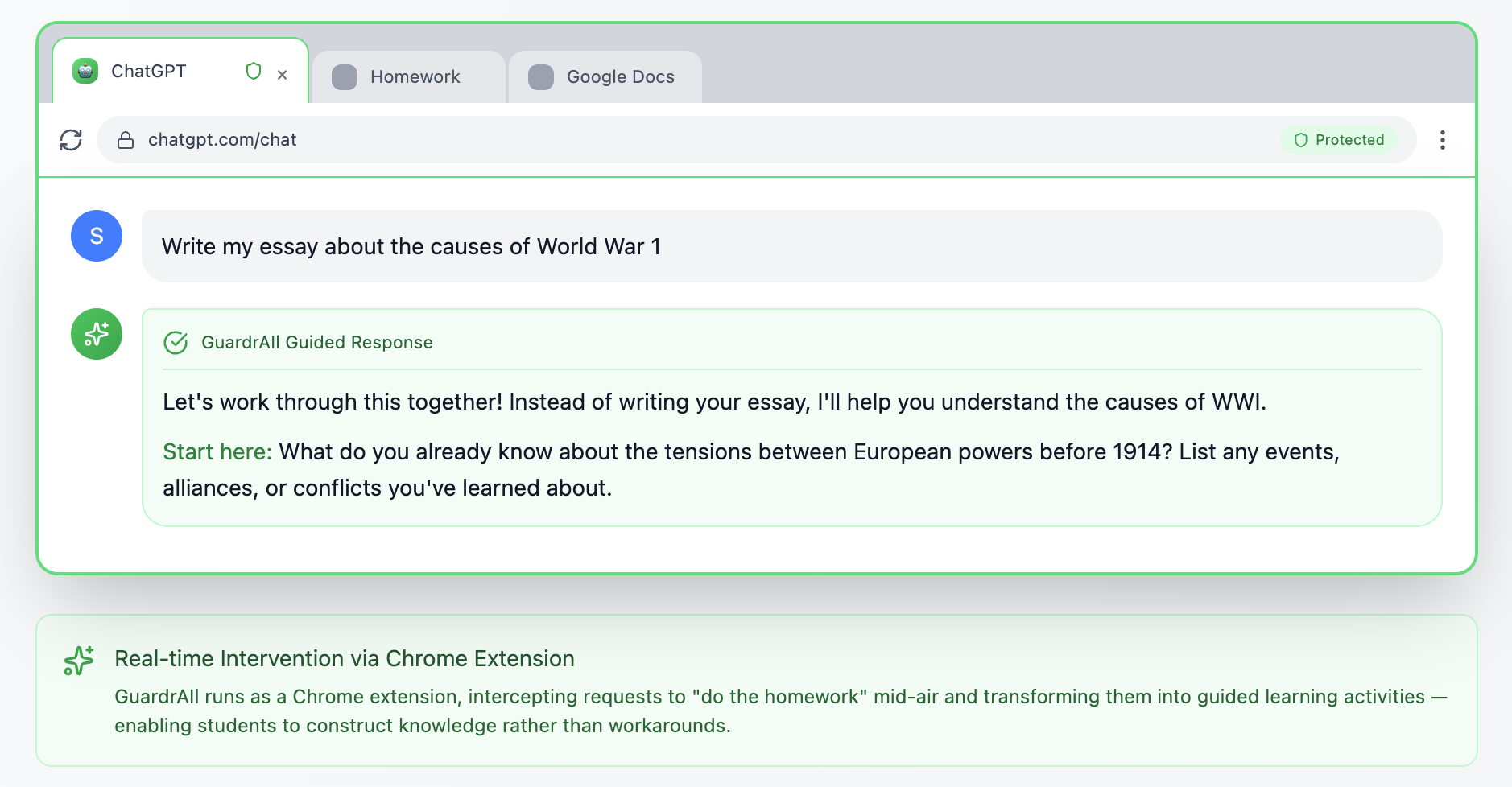Switch to the Homework tab
Viewport: 1512px width, 787px height.
tap(414, 77)
